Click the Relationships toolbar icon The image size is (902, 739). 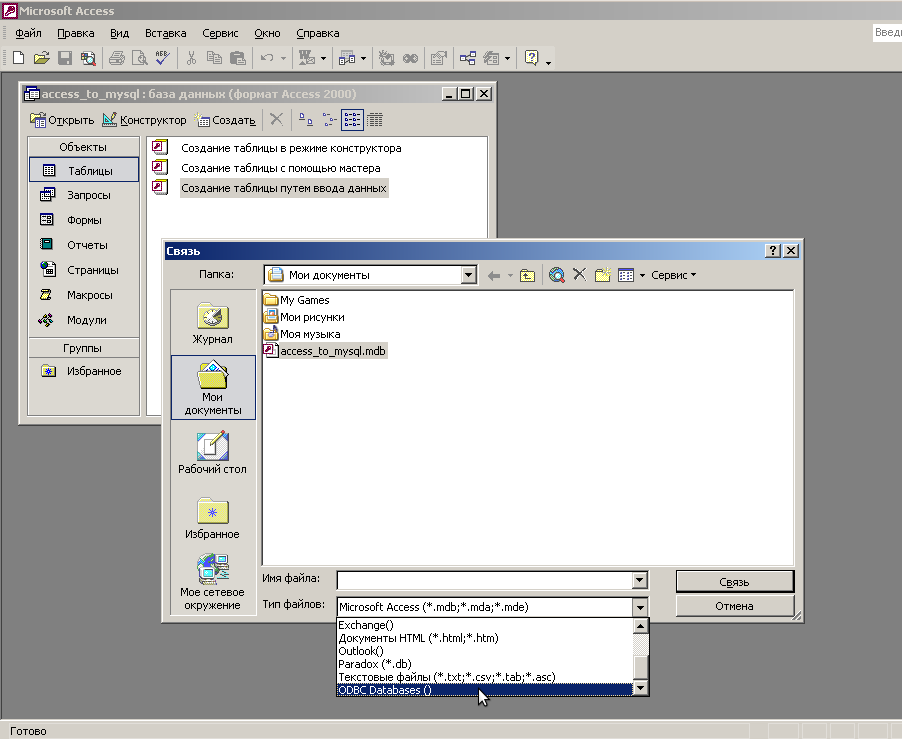tap(468, 58)
